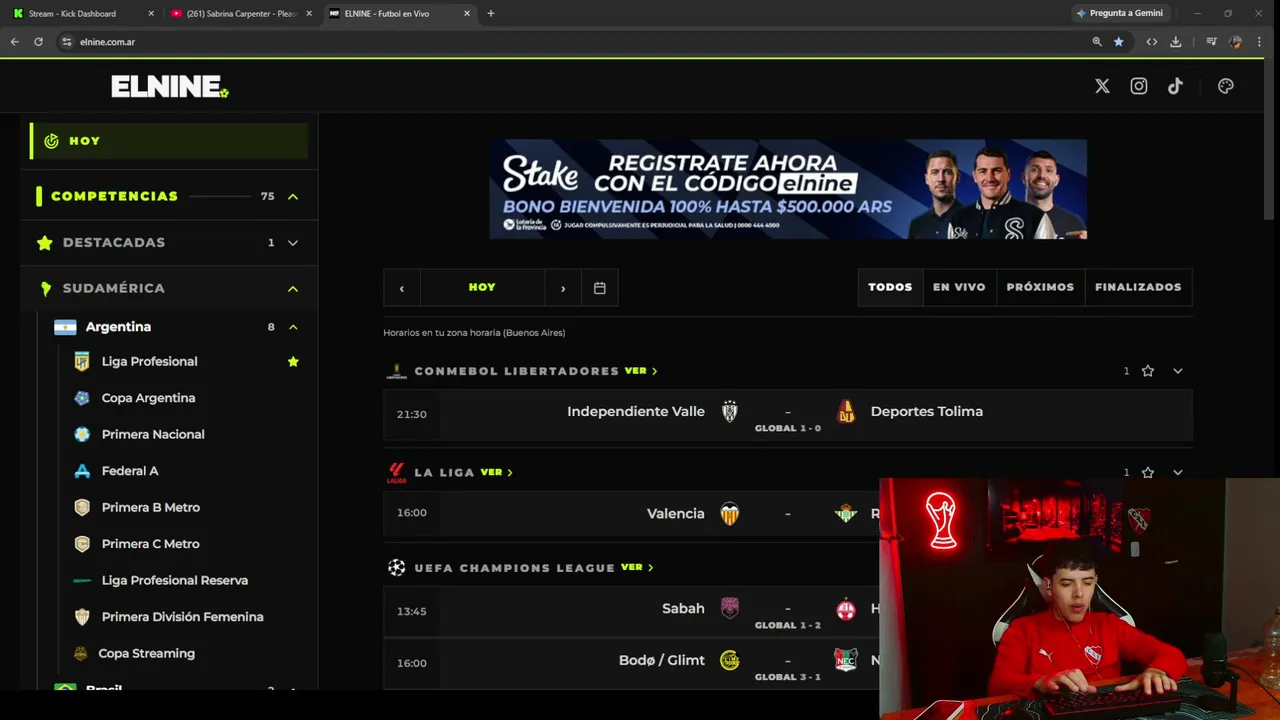Click the Primera B Metro shield icon
The width and height of the screenshot is (1280, 720).
point(82,508)
